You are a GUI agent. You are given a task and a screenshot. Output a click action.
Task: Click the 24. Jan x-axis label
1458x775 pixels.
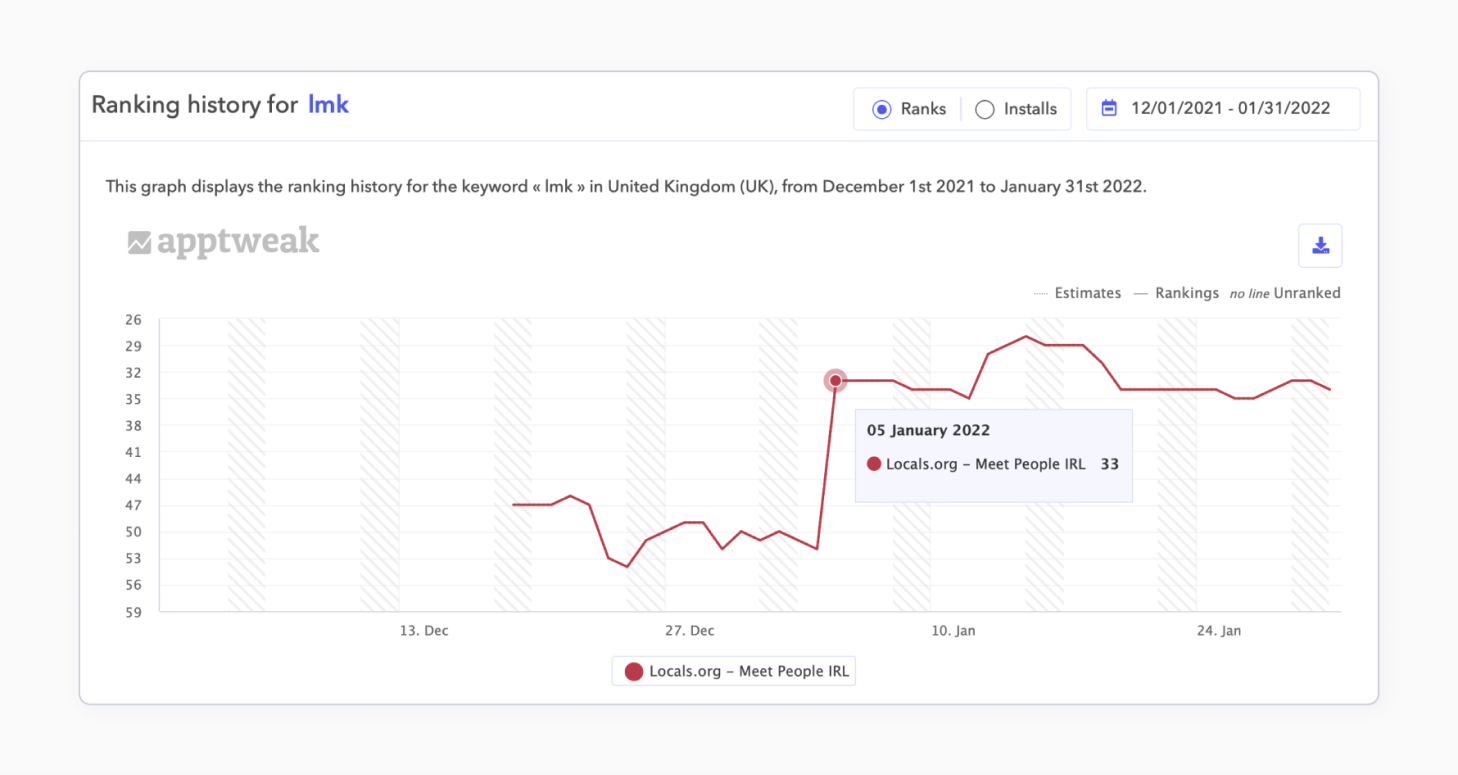(x=1218, y=631)
